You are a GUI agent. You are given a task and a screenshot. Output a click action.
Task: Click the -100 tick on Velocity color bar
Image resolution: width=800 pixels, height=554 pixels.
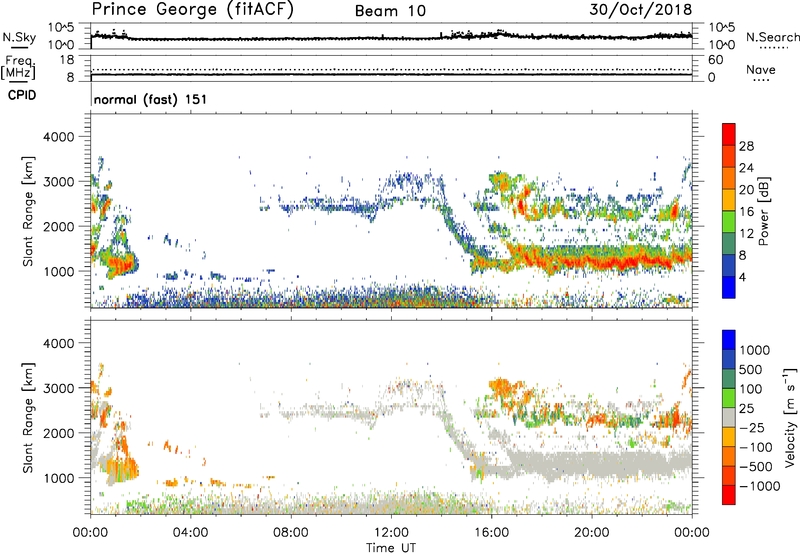tap(756, 447)
